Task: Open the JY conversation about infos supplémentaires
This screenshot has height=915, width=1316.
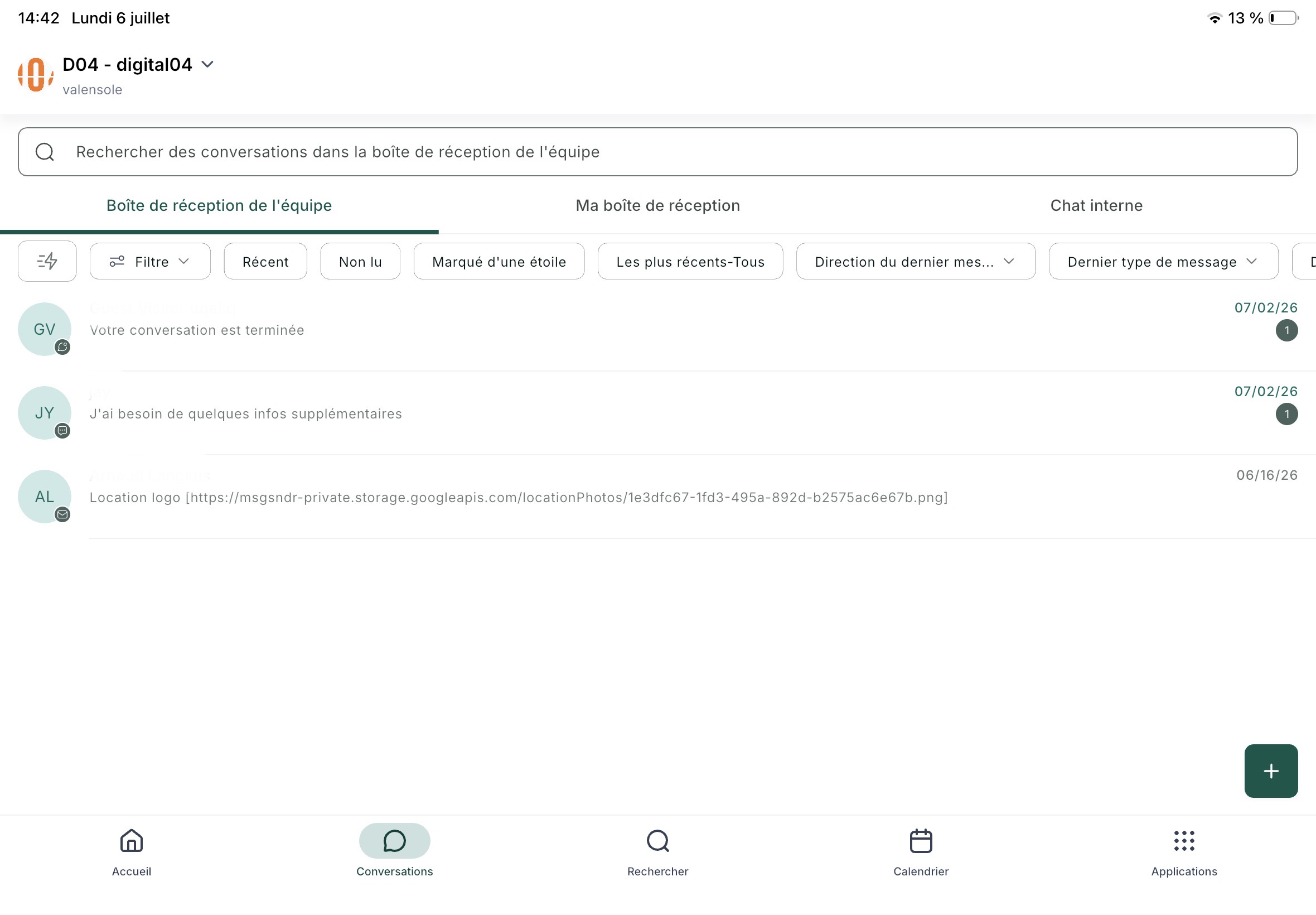Action: click(x=657, y=413)
